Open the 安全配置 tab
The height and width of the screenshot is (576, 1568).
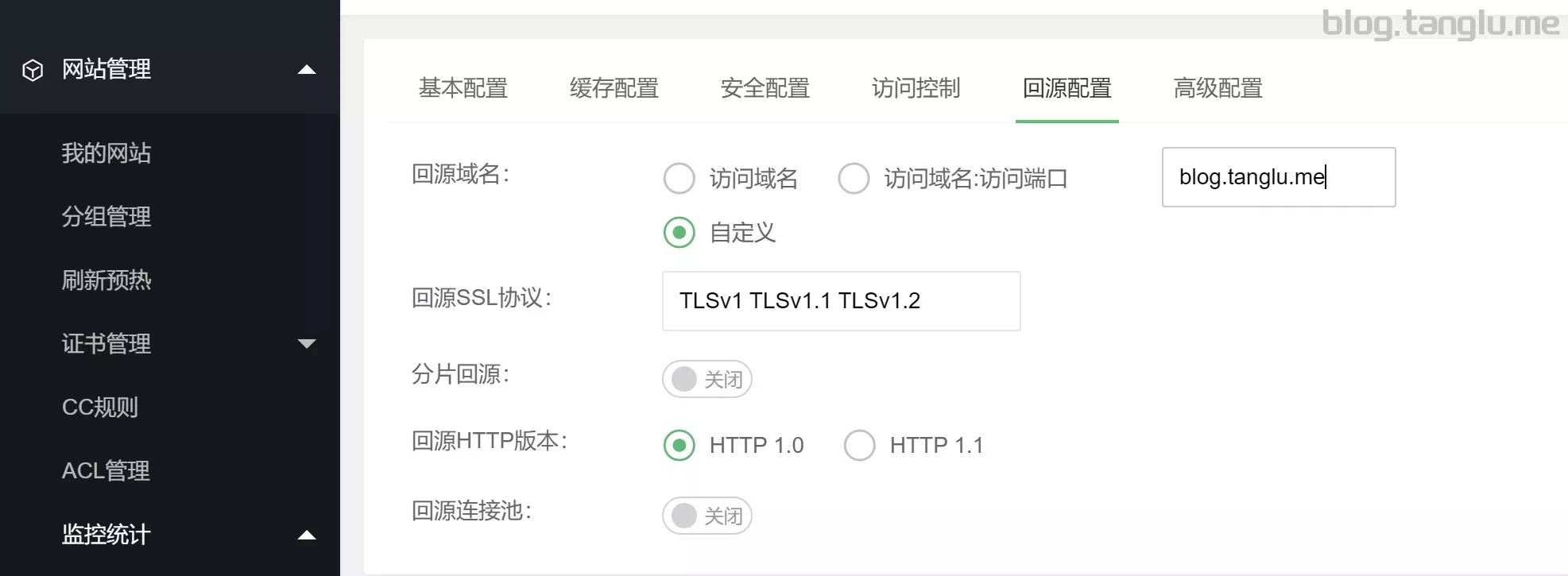pos(765,87)
